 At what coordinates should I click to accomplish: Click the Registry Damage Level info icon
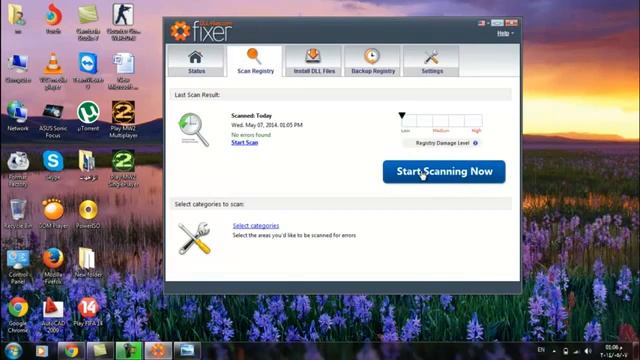point(476,143)
